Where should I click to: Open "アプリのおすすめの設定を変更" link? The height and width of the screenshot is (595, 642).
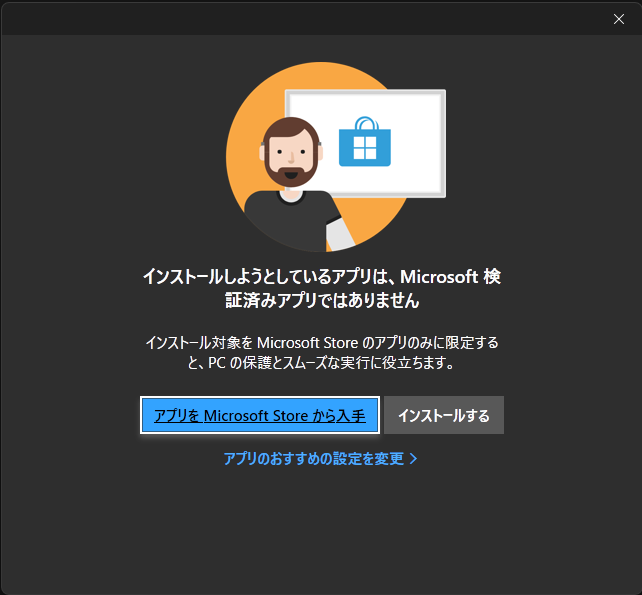[321, 458]
